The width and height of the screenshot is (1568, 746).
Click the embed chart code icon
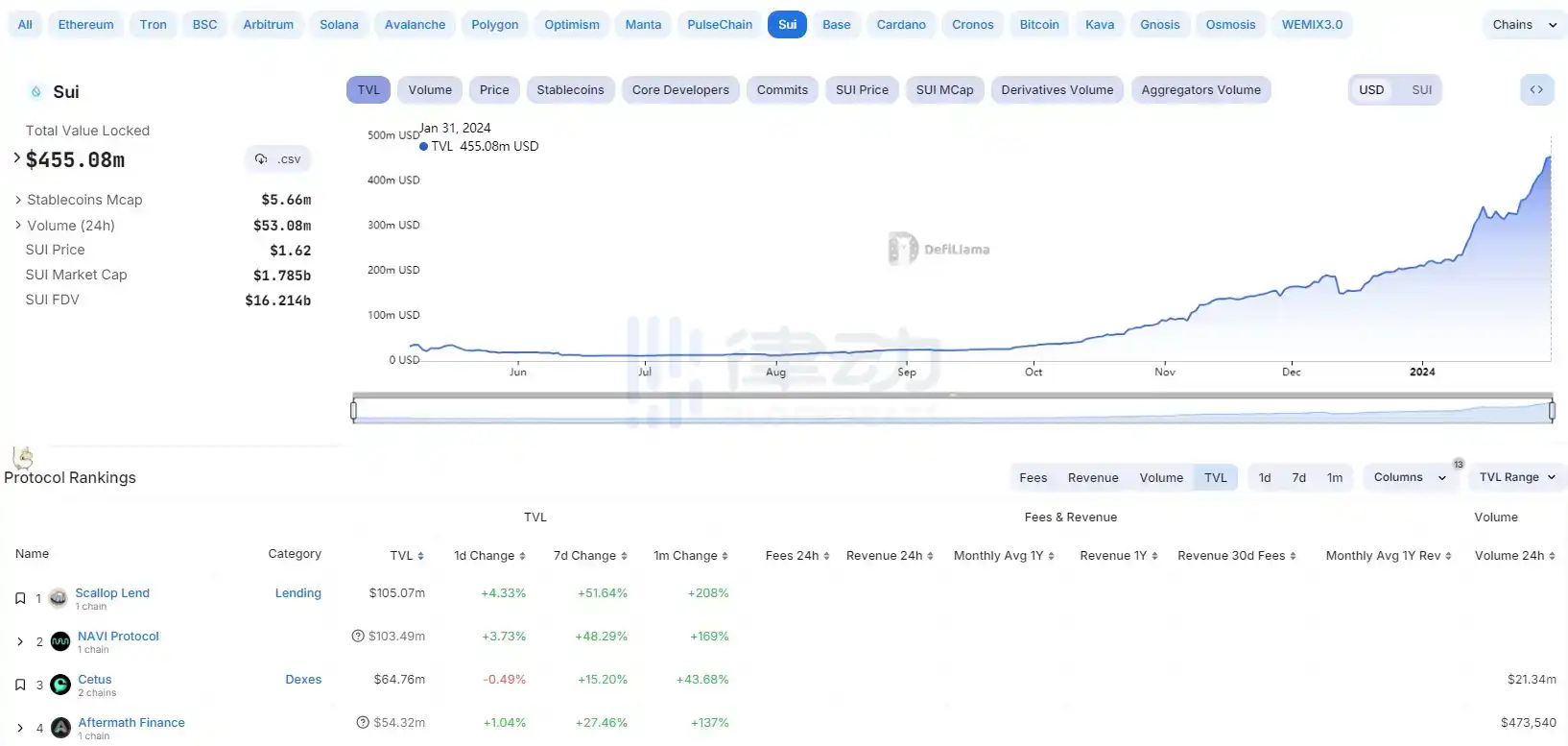coord(1536,90)
